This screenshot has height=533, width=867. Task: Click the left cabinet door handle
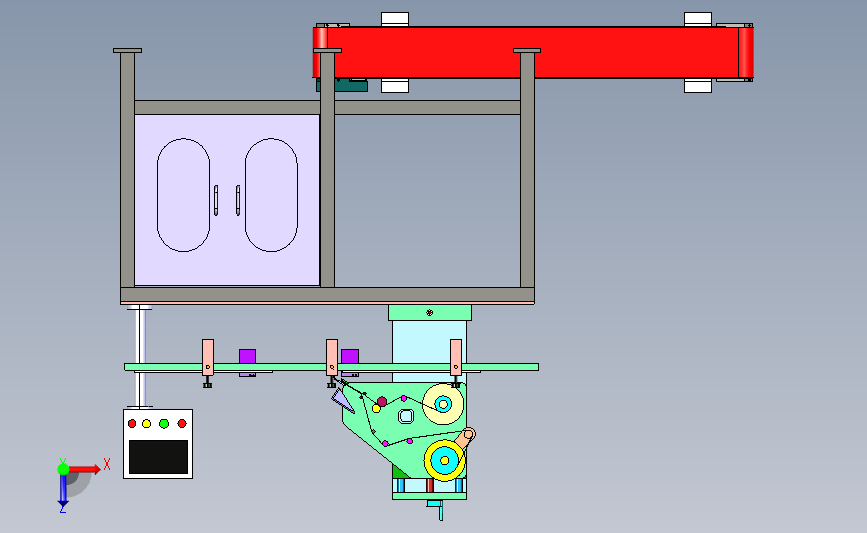[x=216, y=200]
